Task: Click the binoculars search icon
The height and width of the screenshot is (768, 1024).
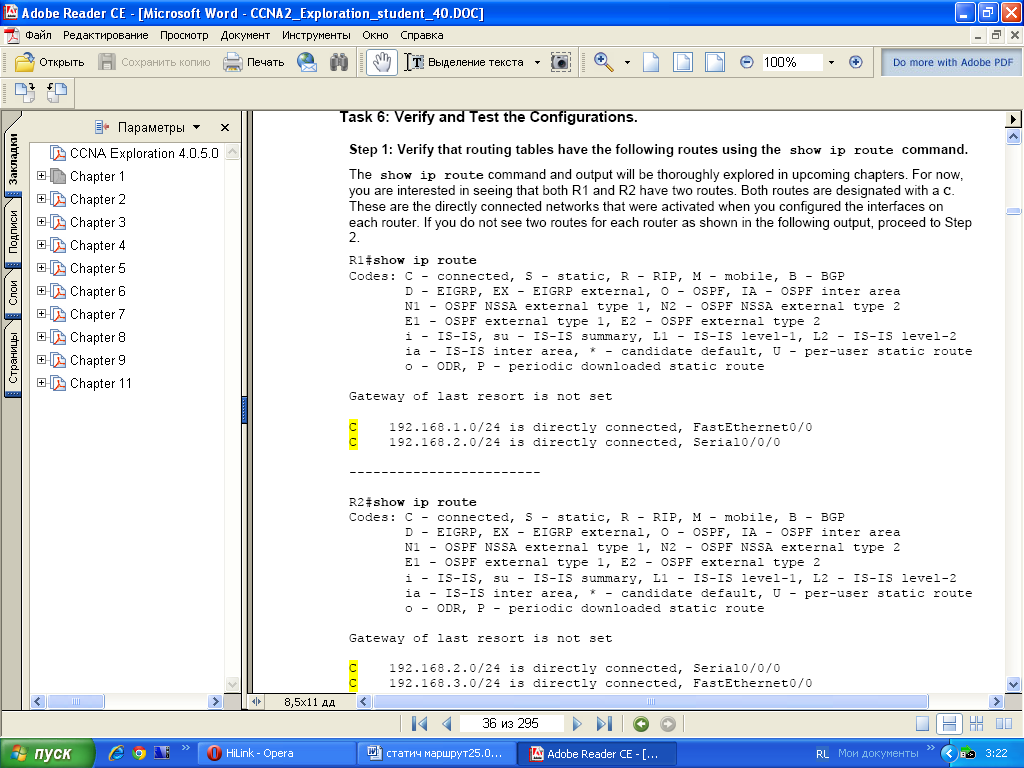Action: pos(339,62)
